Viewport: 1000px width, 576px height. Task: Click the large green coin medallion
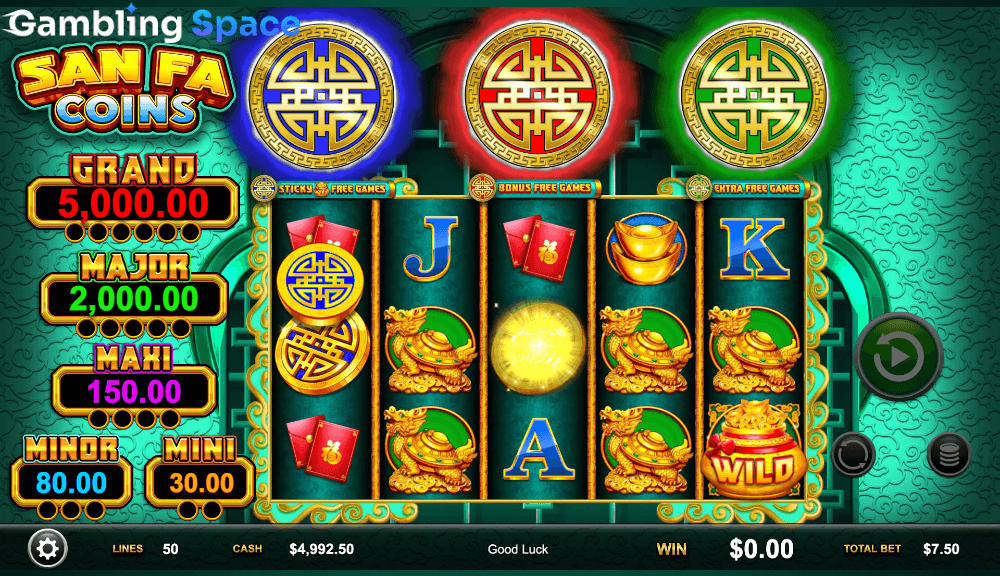[x=753, y=96]
